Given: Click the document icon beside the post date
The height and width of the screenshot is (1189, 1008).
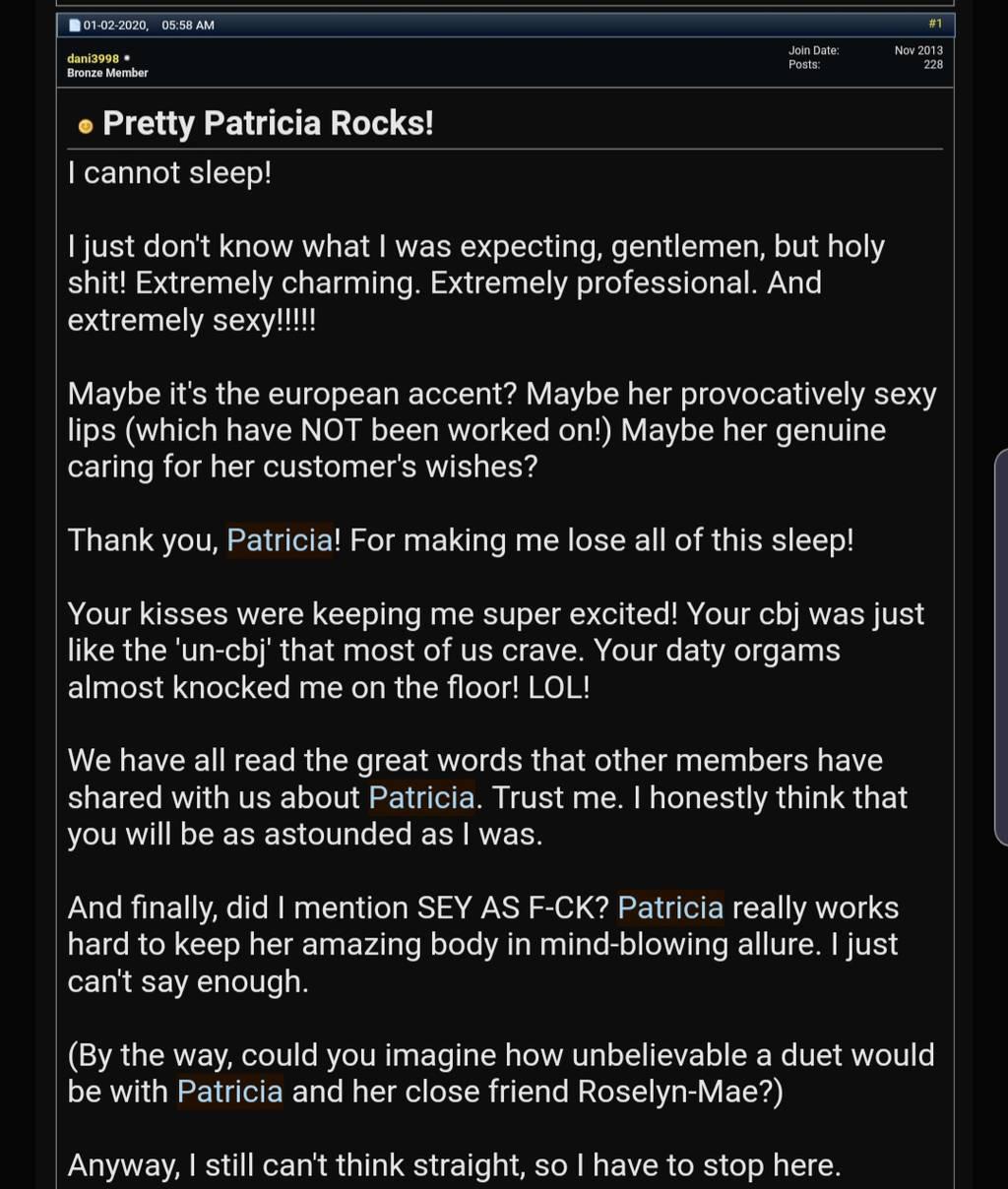Looking at the screenshot, I should (75, 25).
